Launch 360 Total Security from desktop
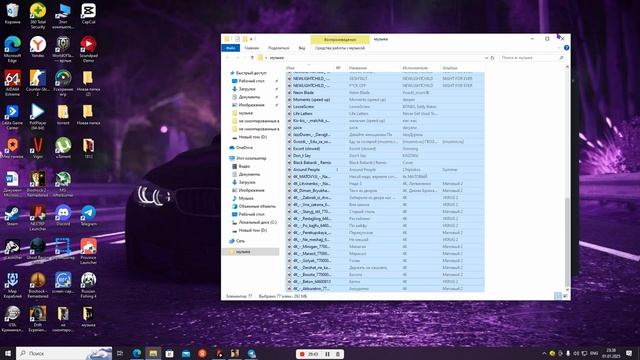Viewport: 640px width, 360px height. click(x=38, y=16)
